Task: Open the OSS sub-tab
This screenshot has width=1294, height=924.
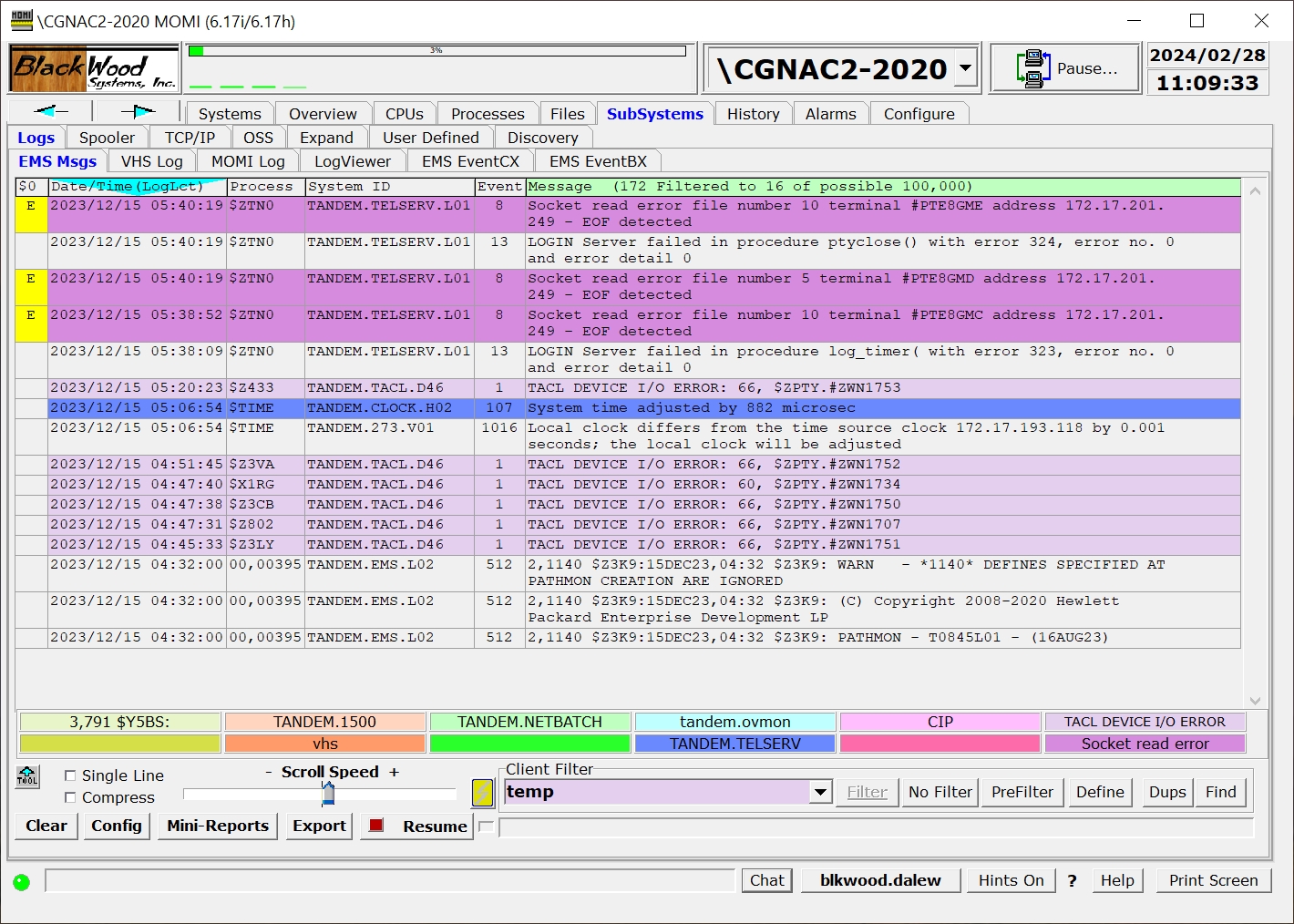Action: [x=258, y=138]
